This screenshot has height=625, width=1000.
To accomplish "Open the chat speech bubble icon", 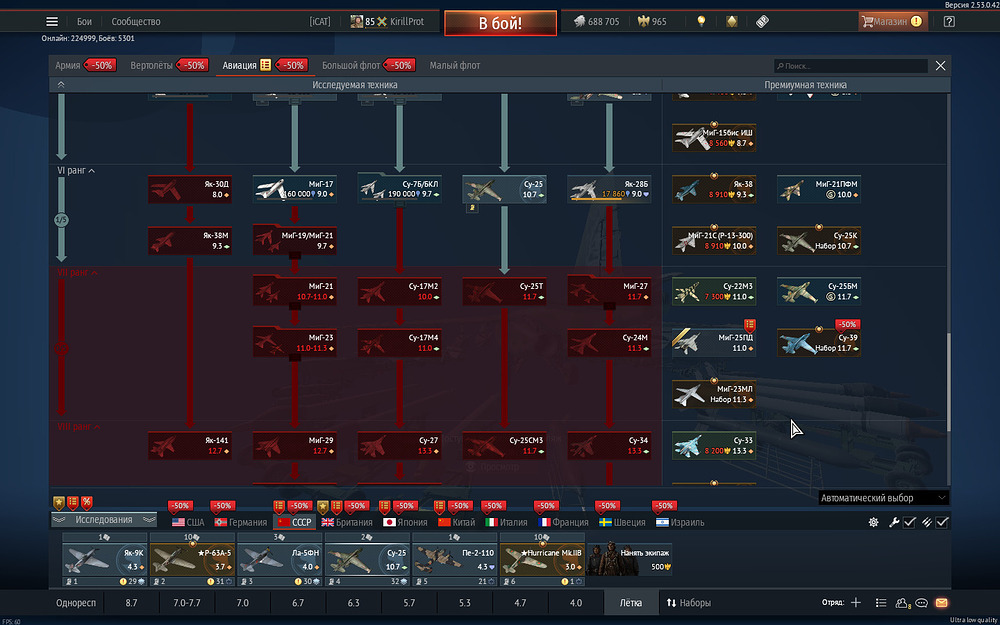I will coord(922,603).
